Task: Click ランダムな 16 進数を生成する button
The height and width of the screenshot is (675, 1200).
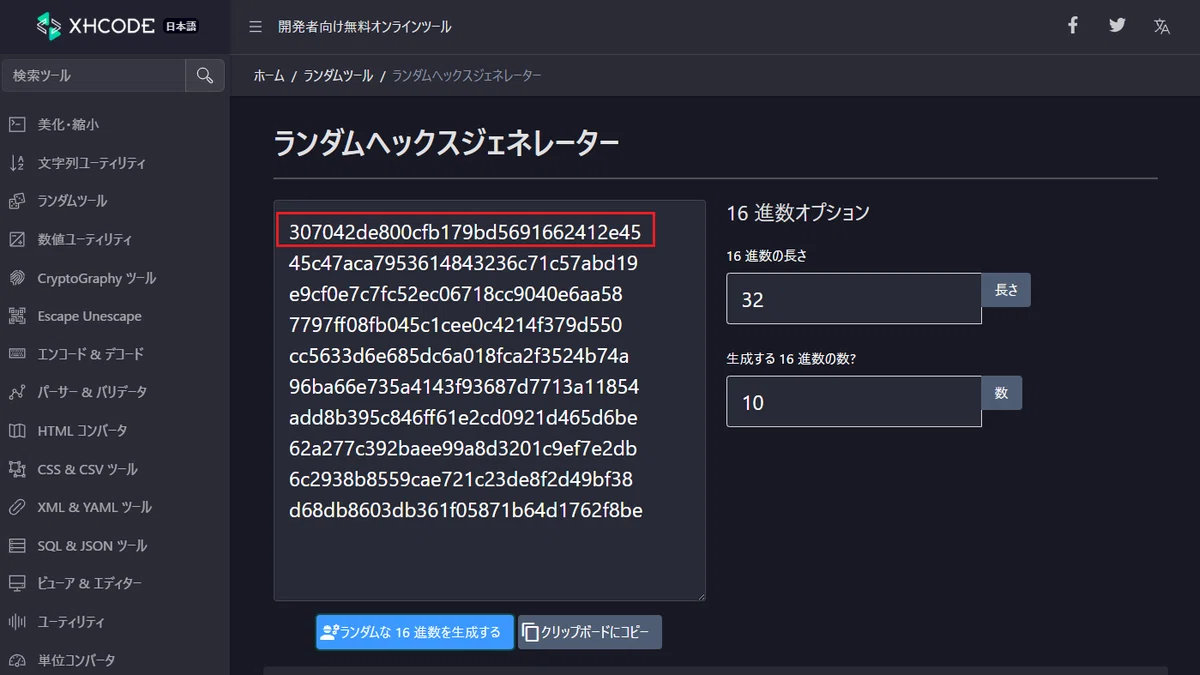Action: click(415, 632)
